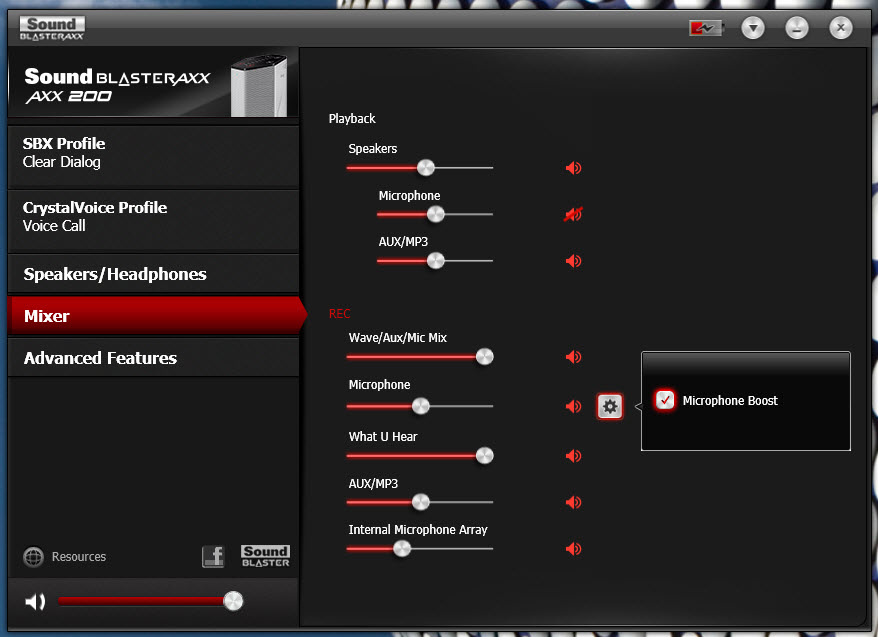This screenshot has height=637, width=878.
Task: Click the What U Hear slider knob
Action: (x=484, y=456)
